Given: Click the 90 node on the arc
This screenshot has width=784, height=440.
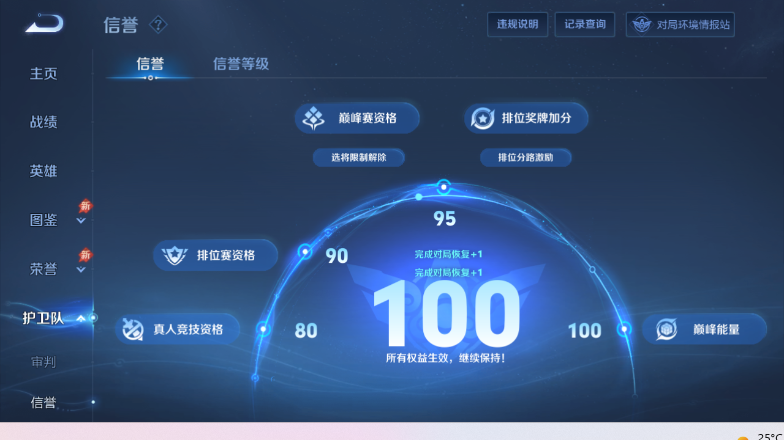Looking at the screenshot, I should 305,252.
